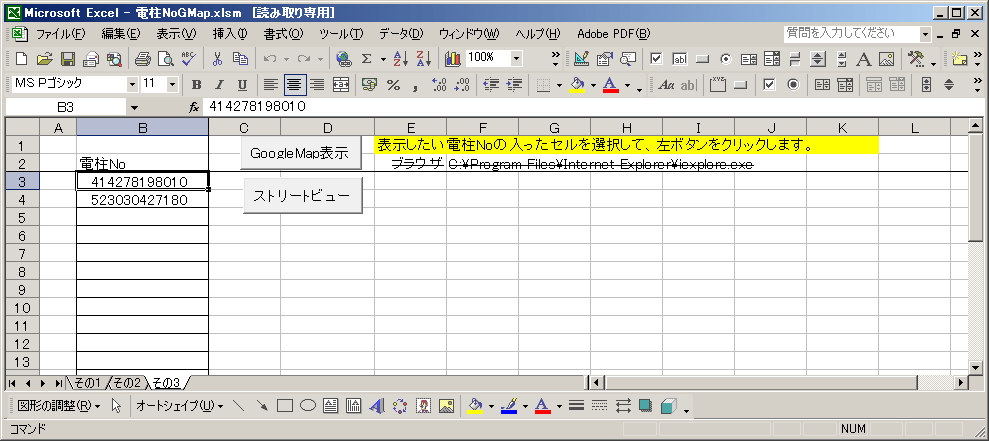Screen dimensions: 989x441
Task: Open the font size dropdown
Action: pos(172,84)
